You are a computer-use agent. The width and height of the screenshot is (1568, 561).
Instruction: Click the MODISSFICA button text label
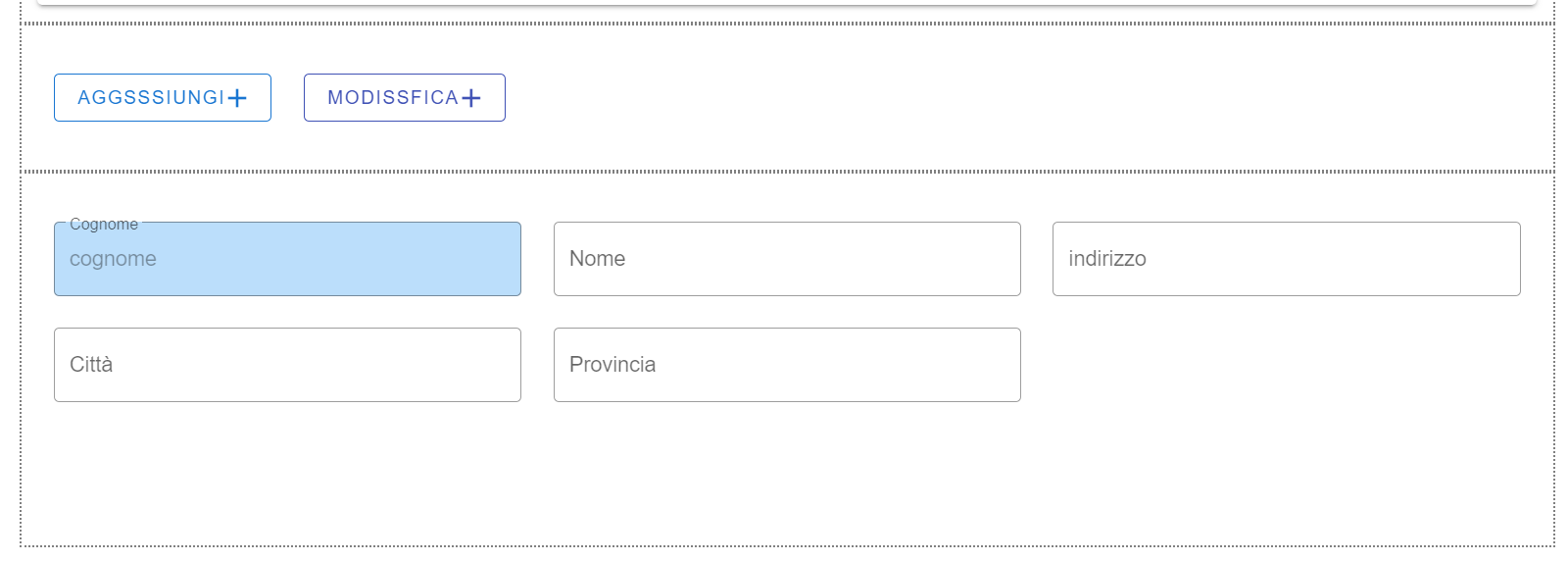tap(393, 98)
